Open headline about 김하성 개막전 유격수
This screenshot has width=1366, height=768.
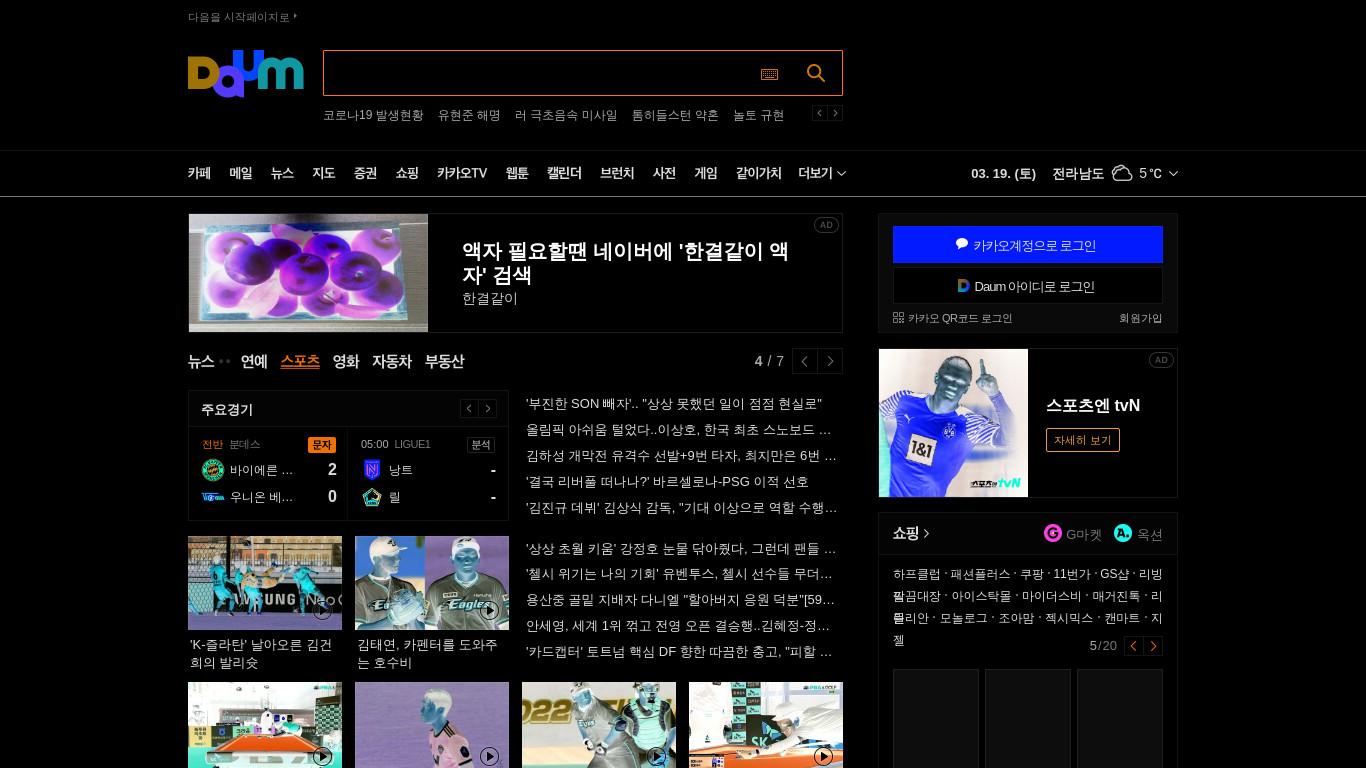click(682, 455)
